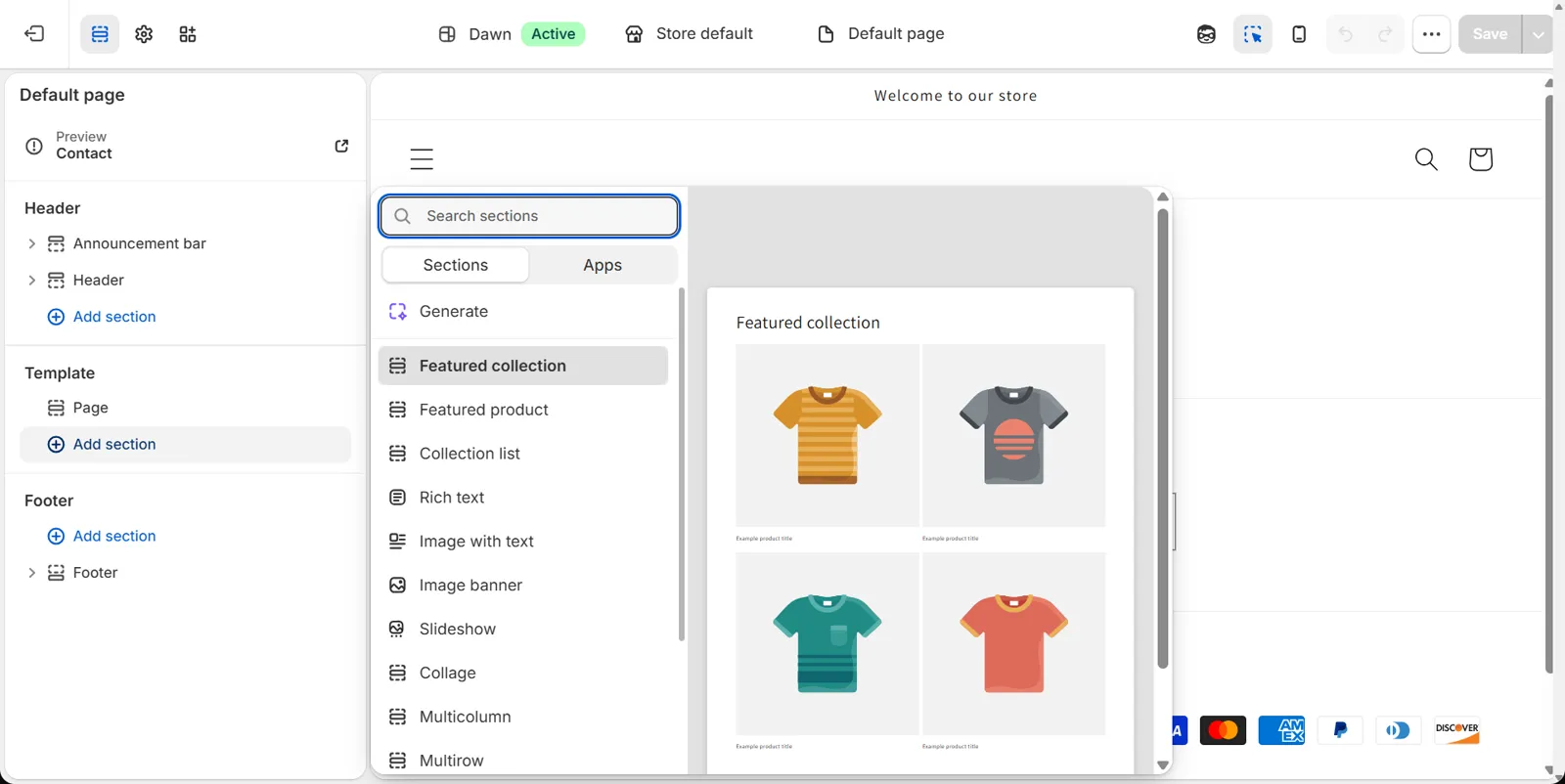Viewport: 1565px width, 784px height.
Task: Open the three-dot more actions menu
Action: [x=1431, y=34]
